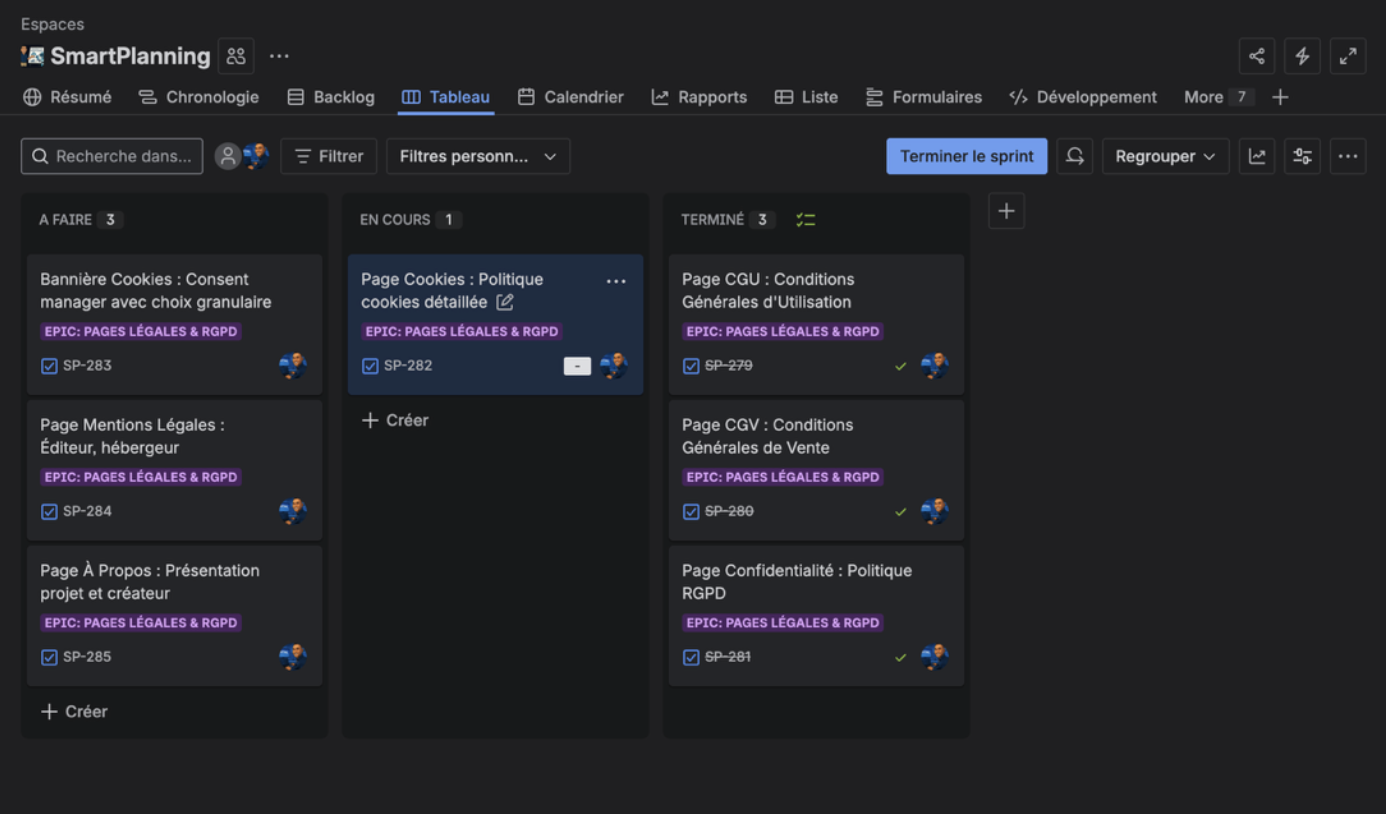Expand the Filtres personnalisés dropdown
This screenshot has width=1386, height=814.
[478, 156]
